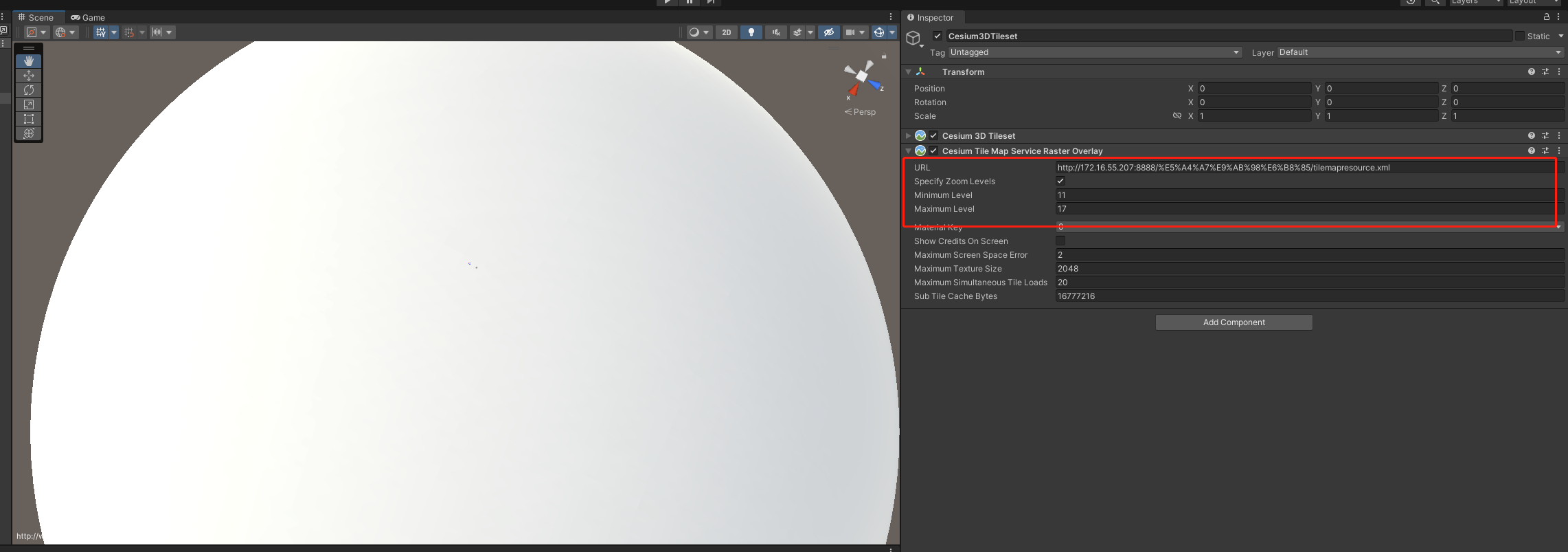Toggle the gizmos sphere icon
1568x552 pixels.
[x=879, y=32]
